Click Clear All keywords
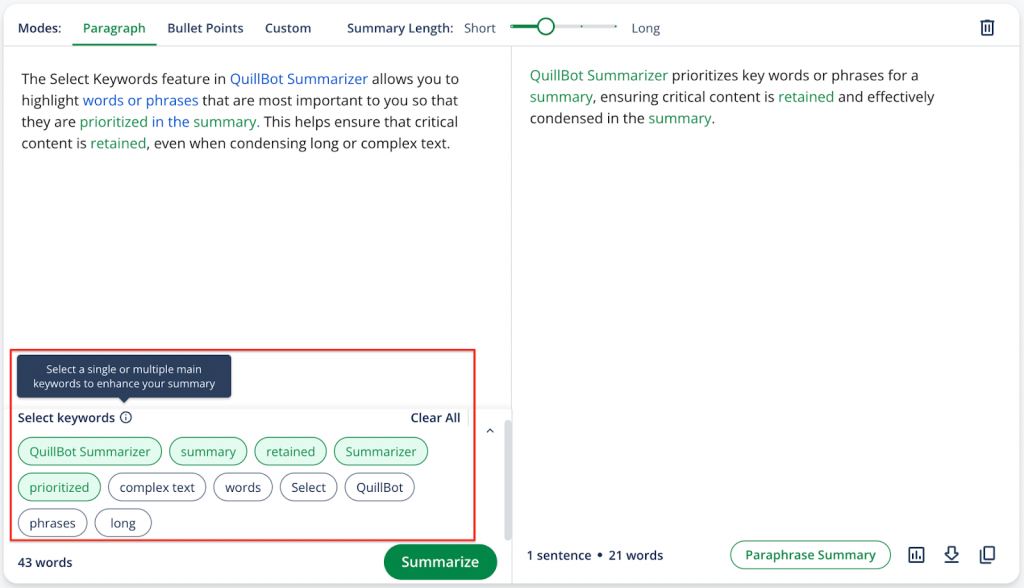 pos(435,418)
